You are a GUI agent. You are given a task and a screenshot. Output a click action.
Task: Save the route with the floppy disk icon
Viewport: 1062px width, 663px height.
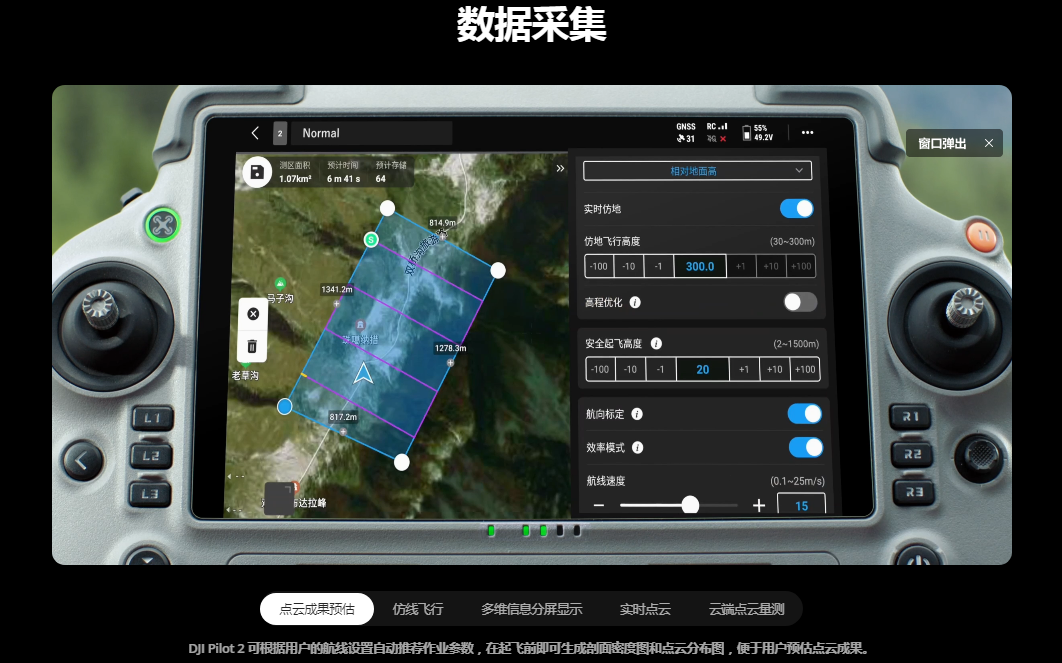pos(257,172)
